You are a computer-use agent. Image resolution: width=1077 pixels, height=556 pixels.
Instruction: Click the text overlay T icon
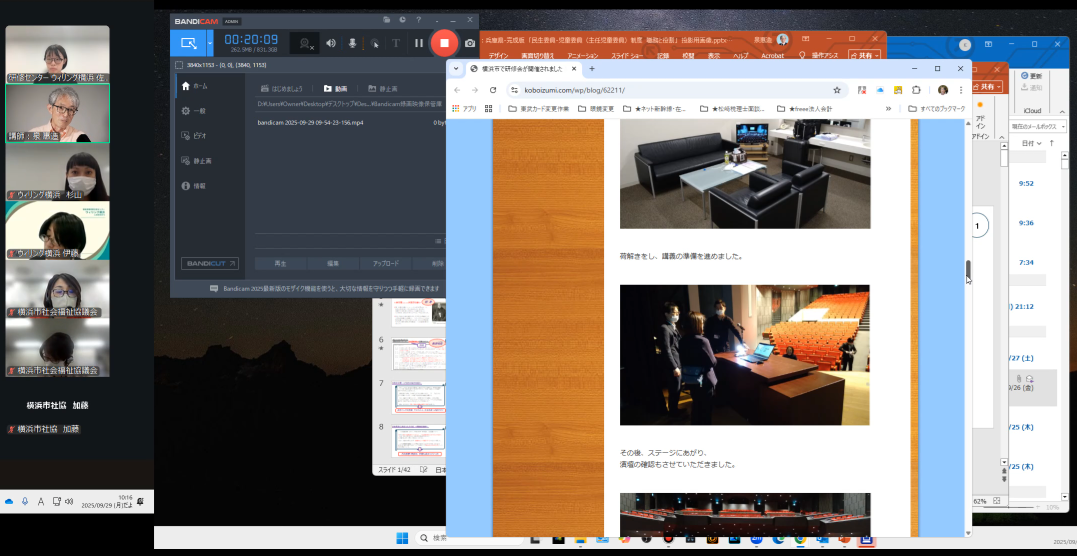tap(395, 43)
